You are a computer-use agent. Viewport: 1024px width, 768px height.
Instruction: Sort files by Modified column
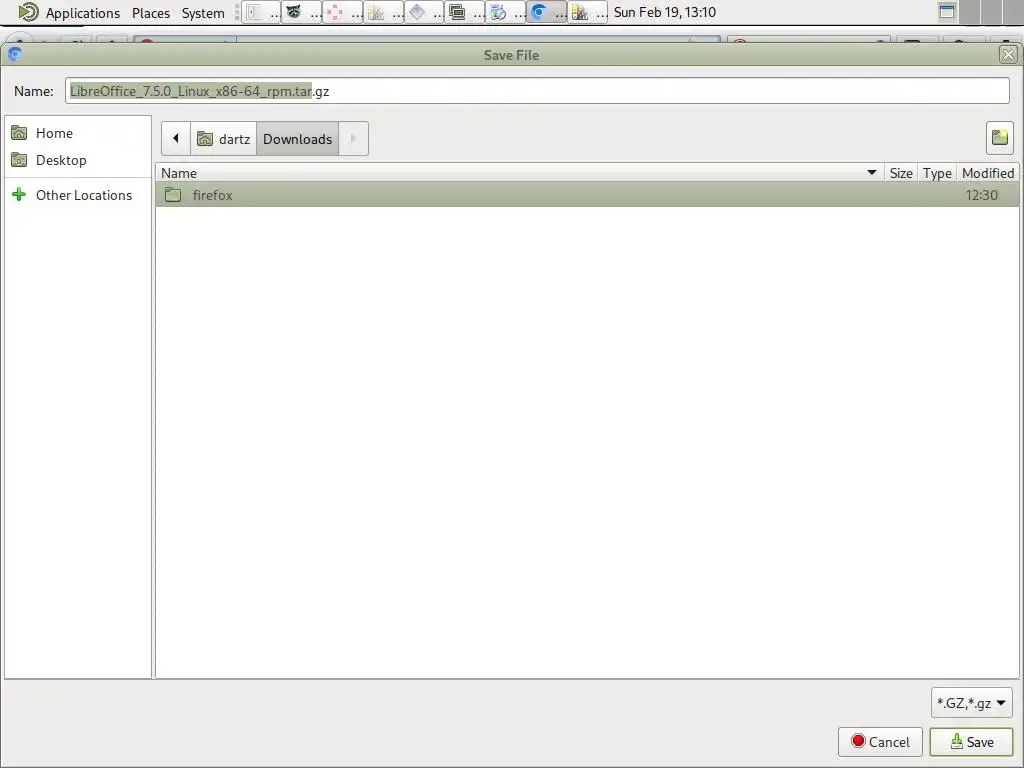987,173
